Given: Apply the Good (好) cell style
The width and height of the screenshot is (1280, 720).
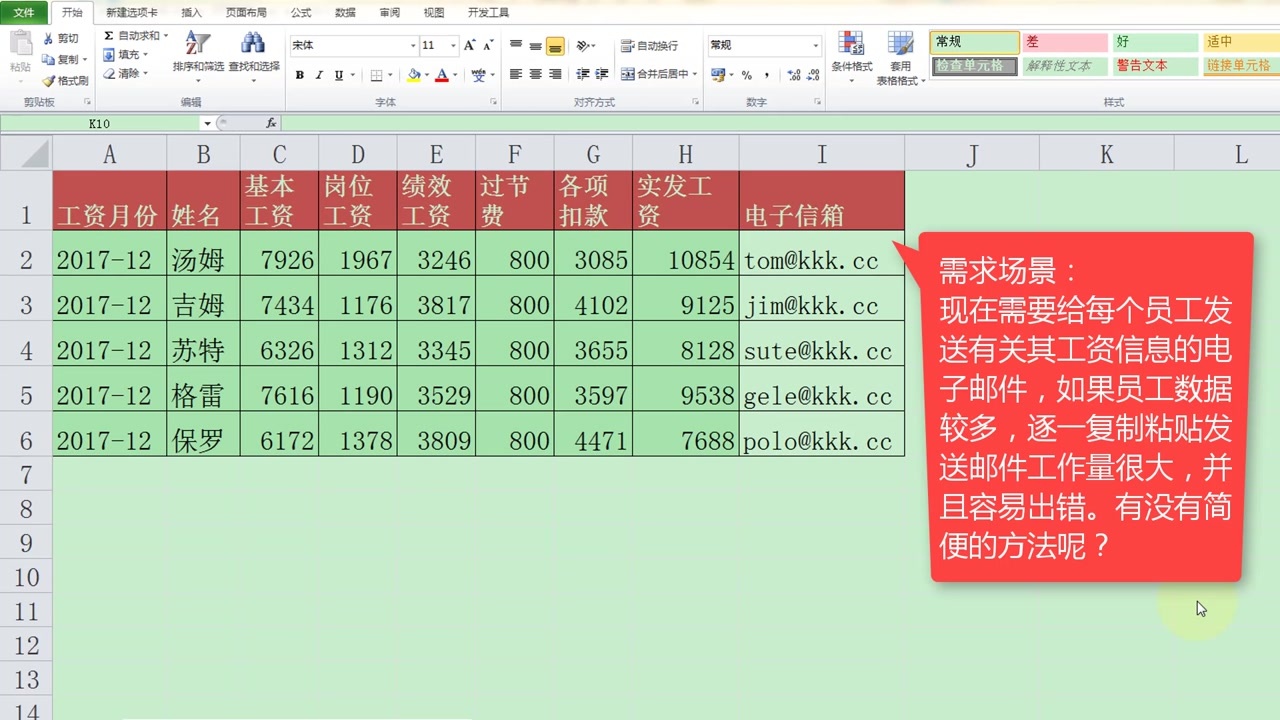Looking at the screenshot, I should (x=1156, y=42).
